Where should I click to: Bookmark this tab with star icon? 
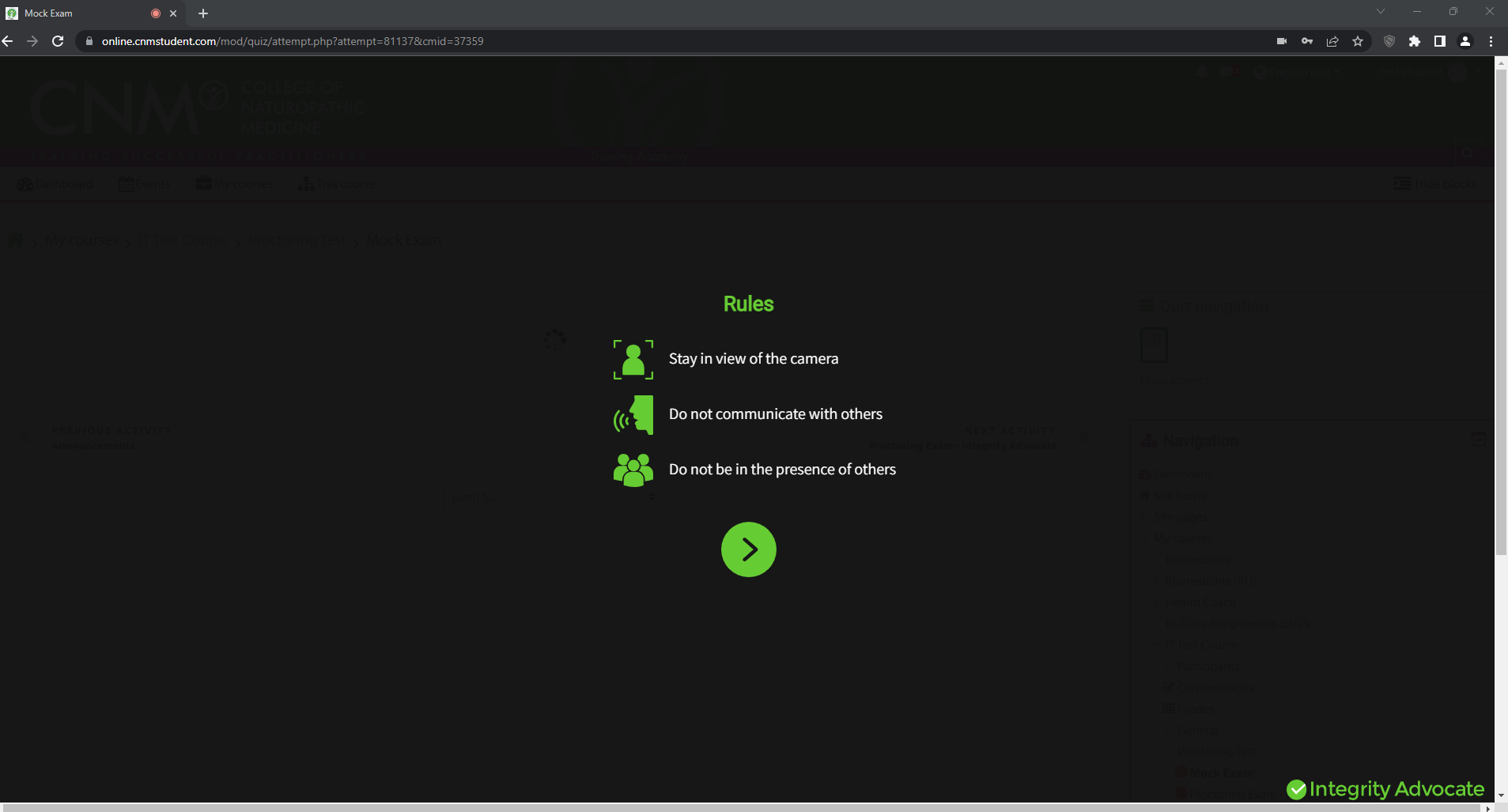1358,41
